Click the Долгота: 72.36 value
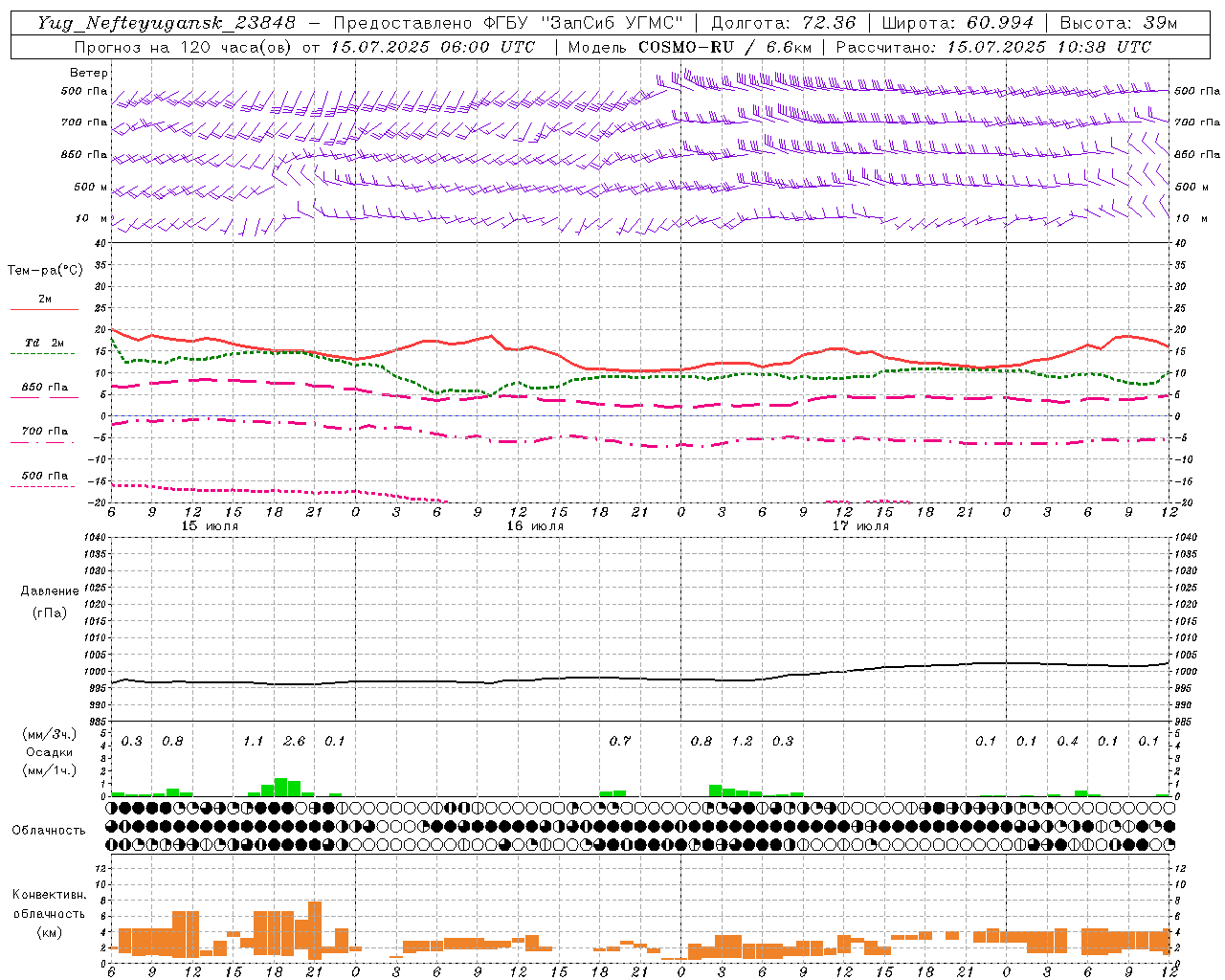Screen dimensions: 1225x980 coord(783,23)
